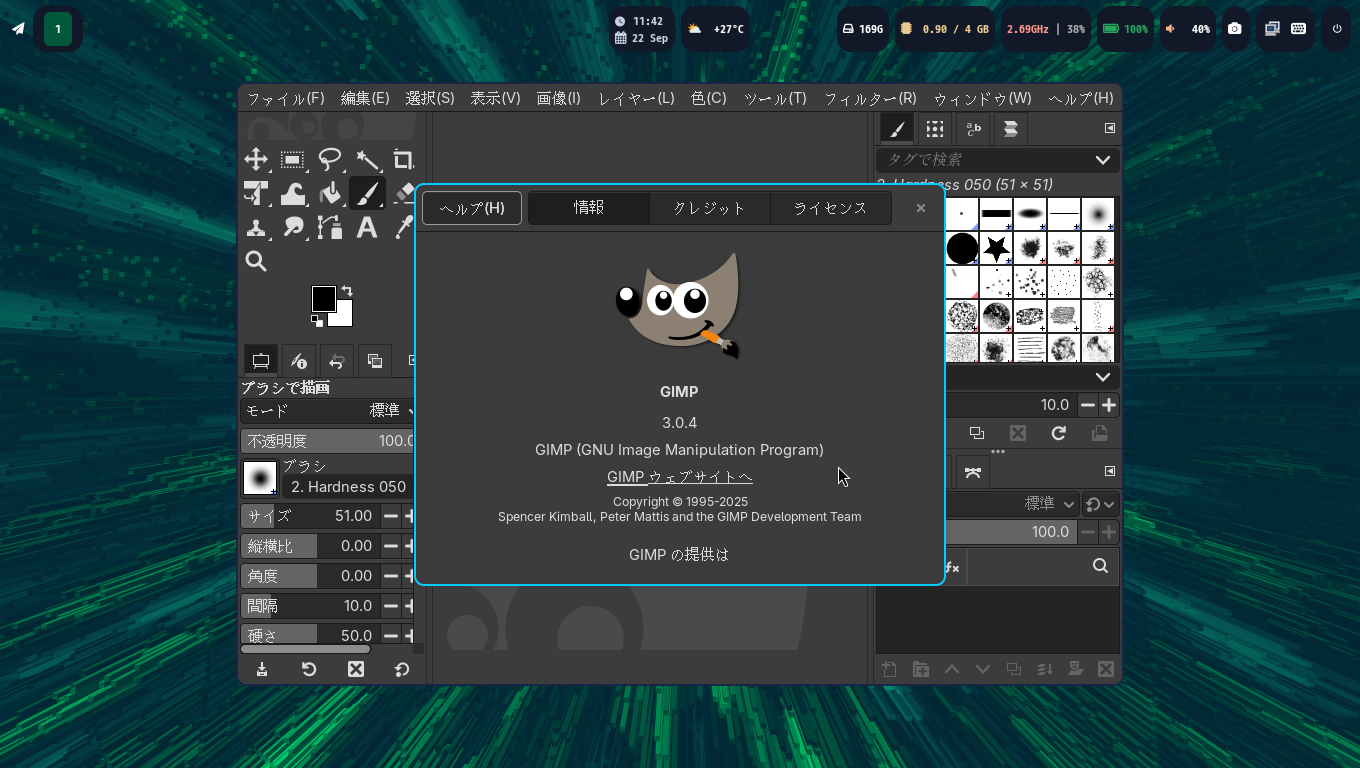Activate the Bucket Fill tool

[330, 193]
